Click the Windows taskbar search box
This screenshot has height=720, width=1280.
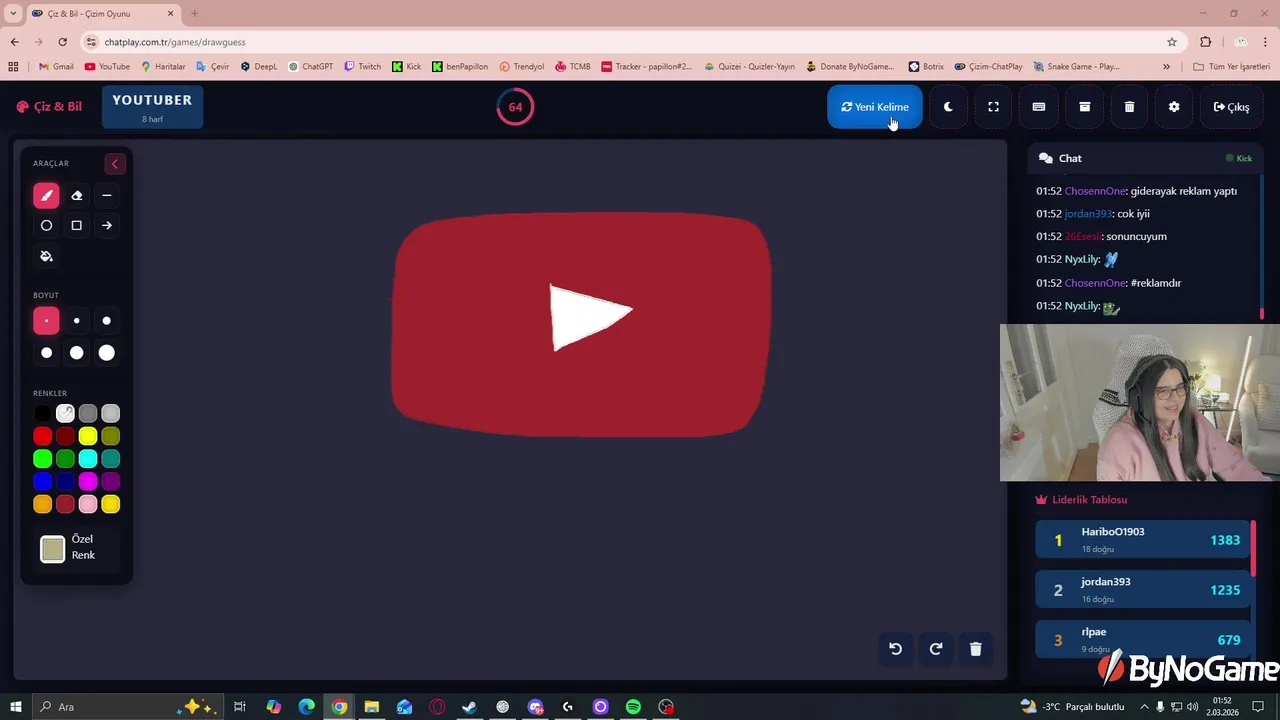(128, 707)
